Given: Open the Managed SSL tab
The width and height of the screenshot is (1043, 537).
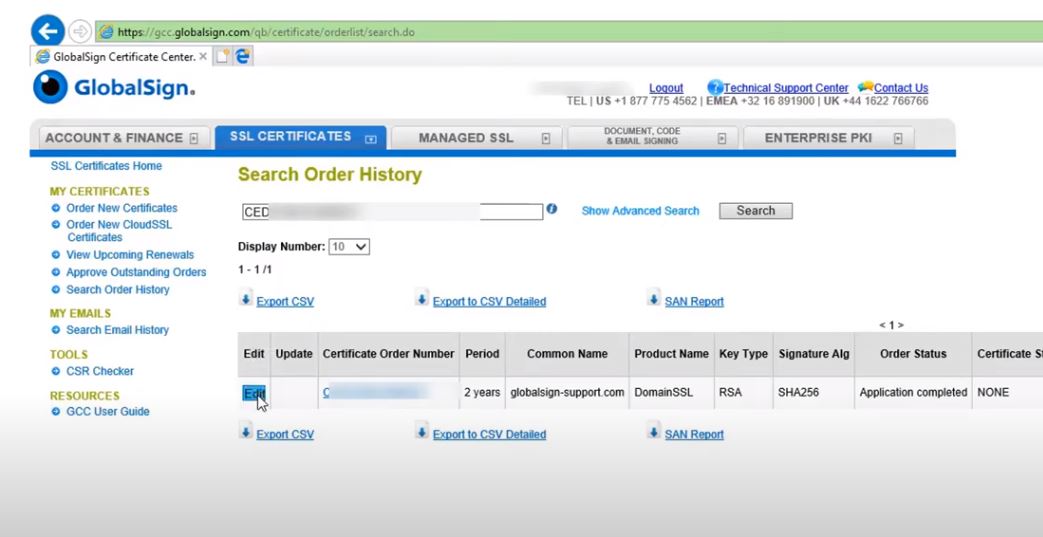Looking at the screenshot, I should pos(476,138).
